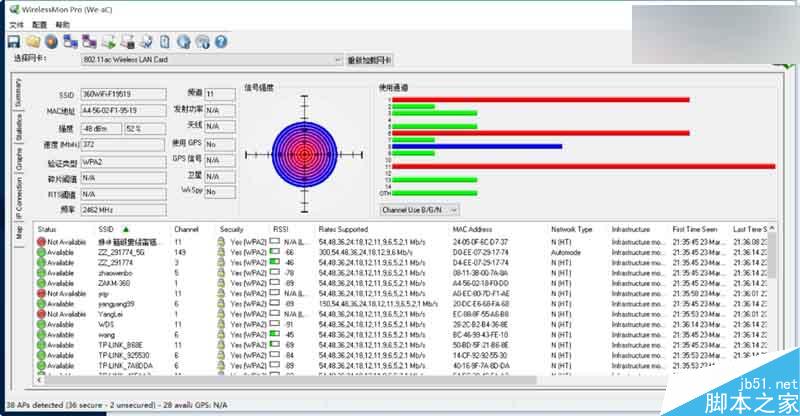Image resolution: width=800 pixels, height=416 pixels.
Task: Click the MAC address field A4-56-02-F1-95-19
Action: coord(123,110)
